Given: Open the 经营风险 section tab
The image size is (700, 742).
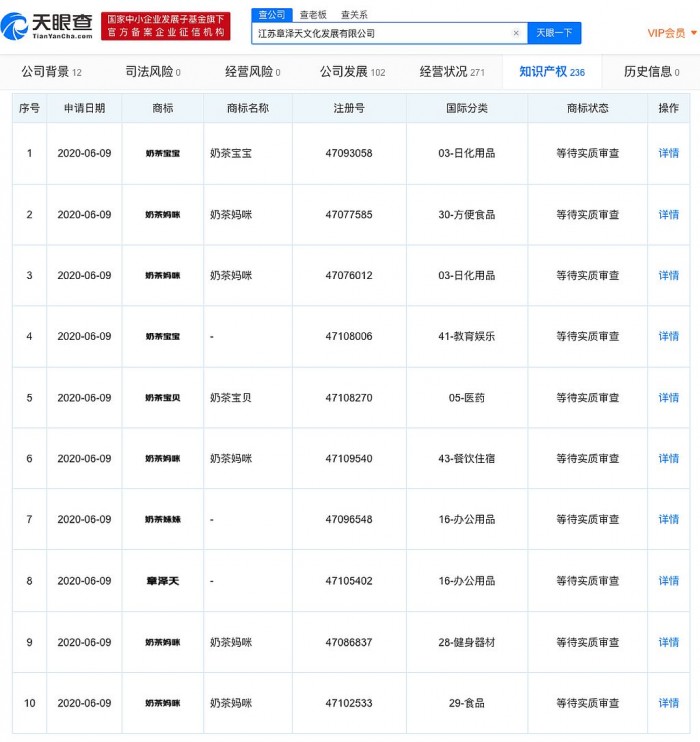Looking at the screenshot, I should coord(253,72).
